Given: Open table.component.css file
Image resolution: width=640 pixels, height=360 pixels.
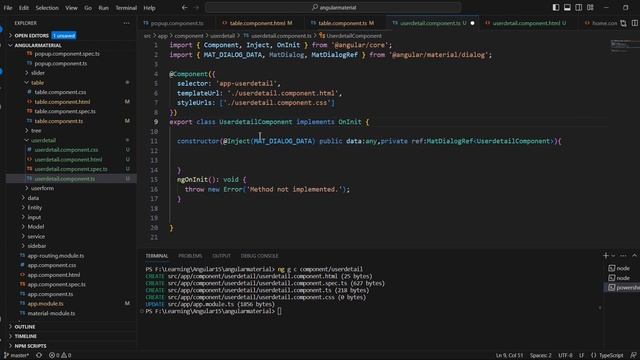Looking at the screenshot, I should (60, 92).
